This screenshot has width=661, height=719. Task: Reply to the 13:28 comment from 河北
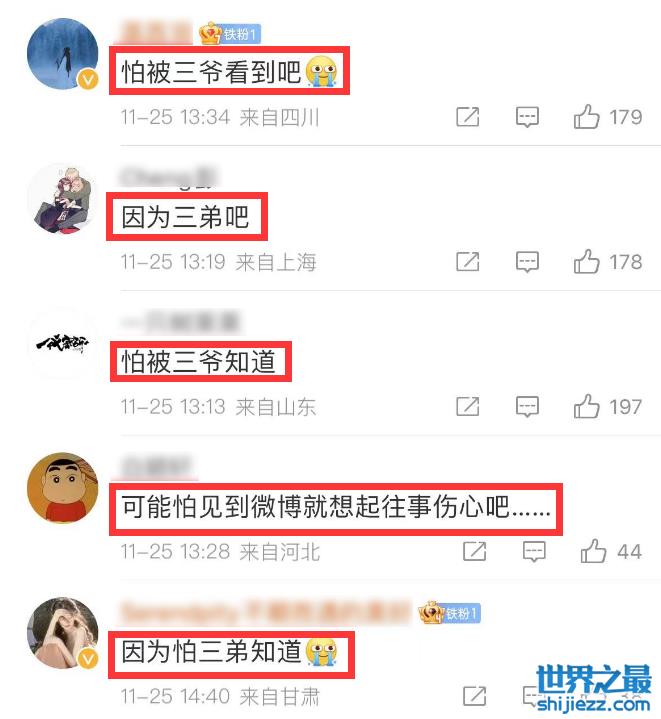(534, 552)
